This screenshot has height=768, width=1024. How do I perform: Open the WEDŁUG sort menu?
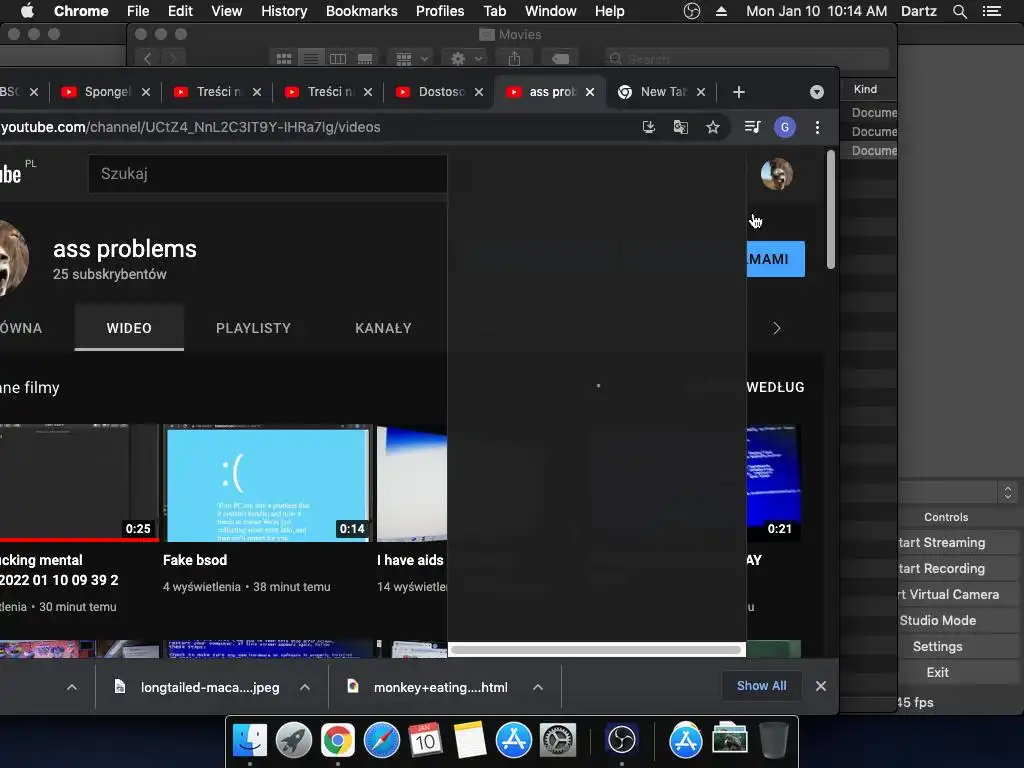775,387
